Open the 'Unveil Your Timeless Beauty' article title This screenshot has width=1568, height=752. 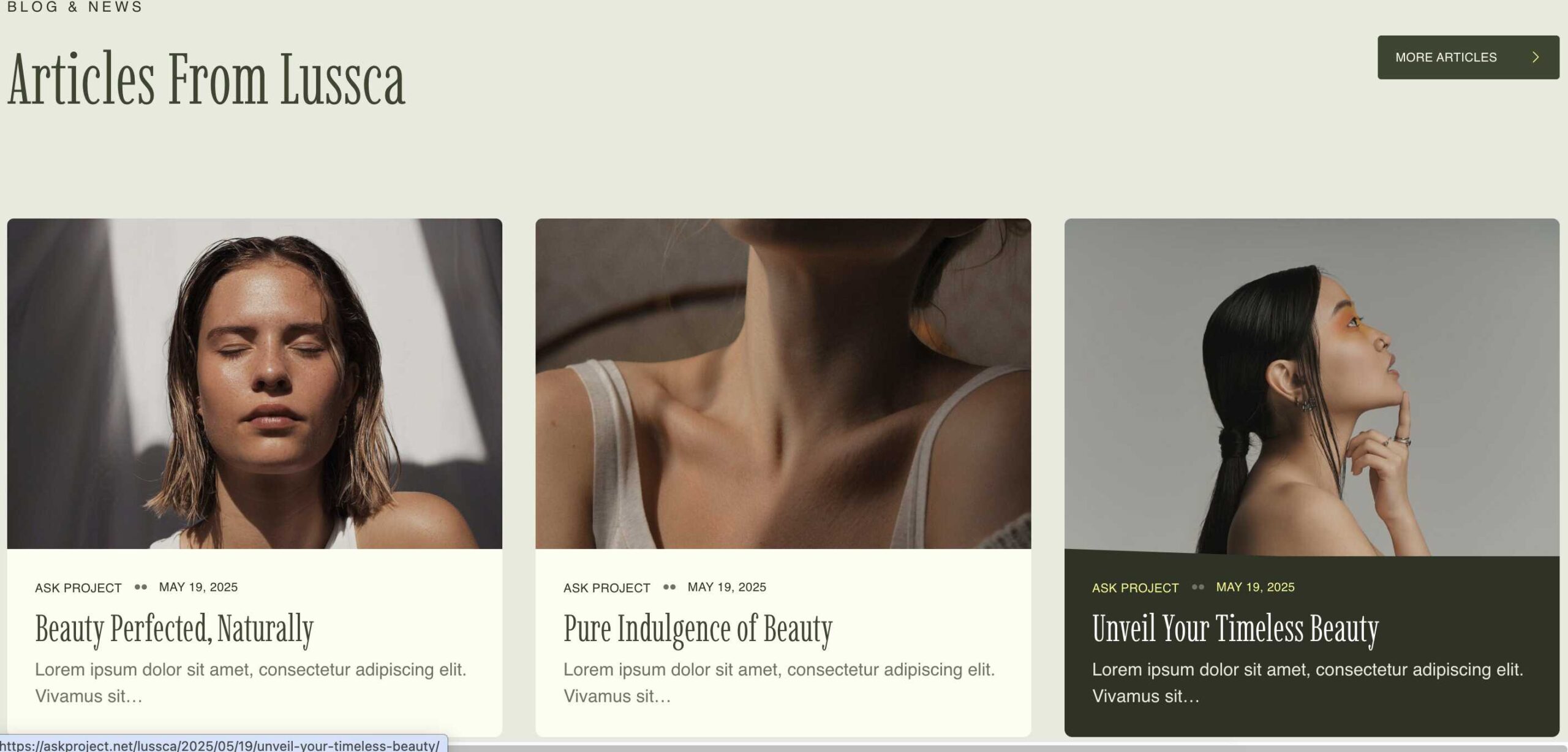pyautogui.click(x=1235, y=629)
